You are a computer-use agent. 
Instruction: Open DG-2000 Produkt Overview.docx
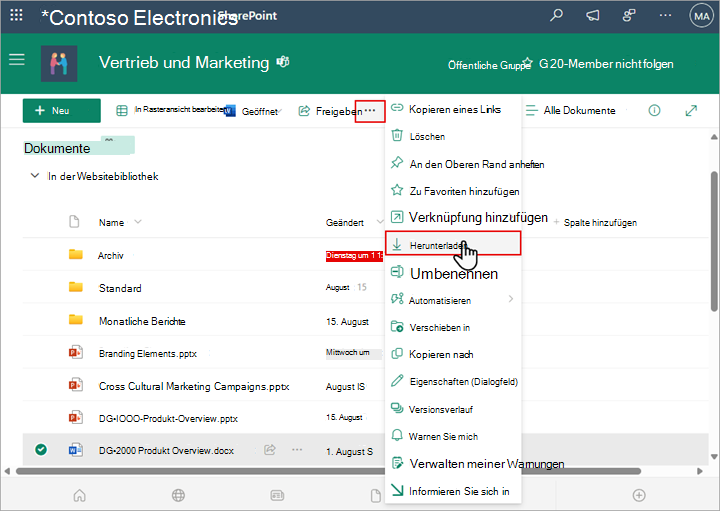click(166, 451)
